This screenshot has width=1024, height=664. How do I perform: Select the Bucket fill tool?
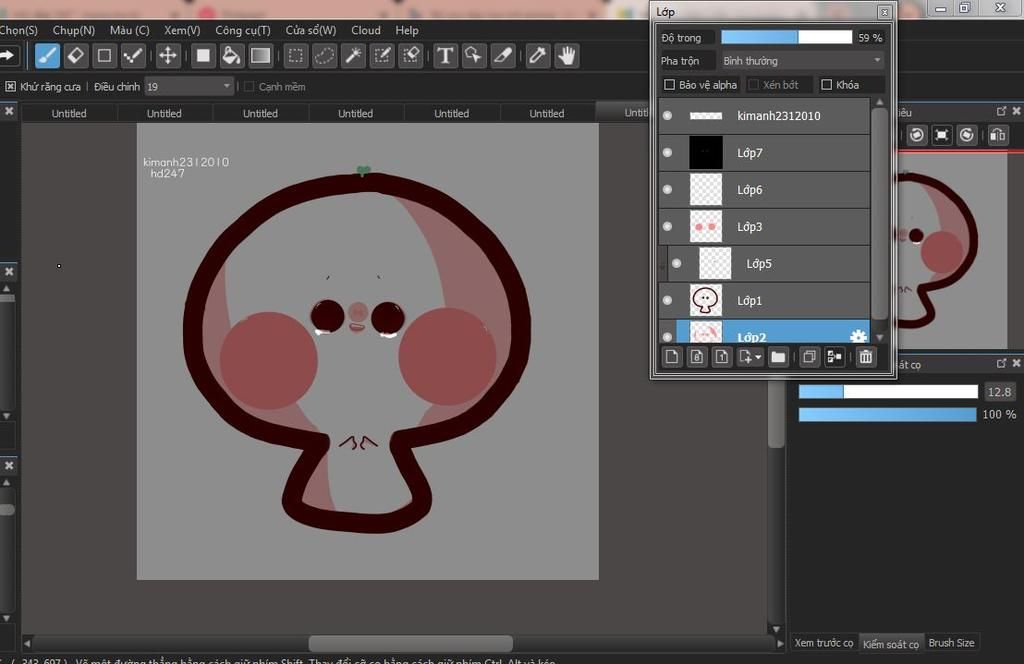[231, 56]
